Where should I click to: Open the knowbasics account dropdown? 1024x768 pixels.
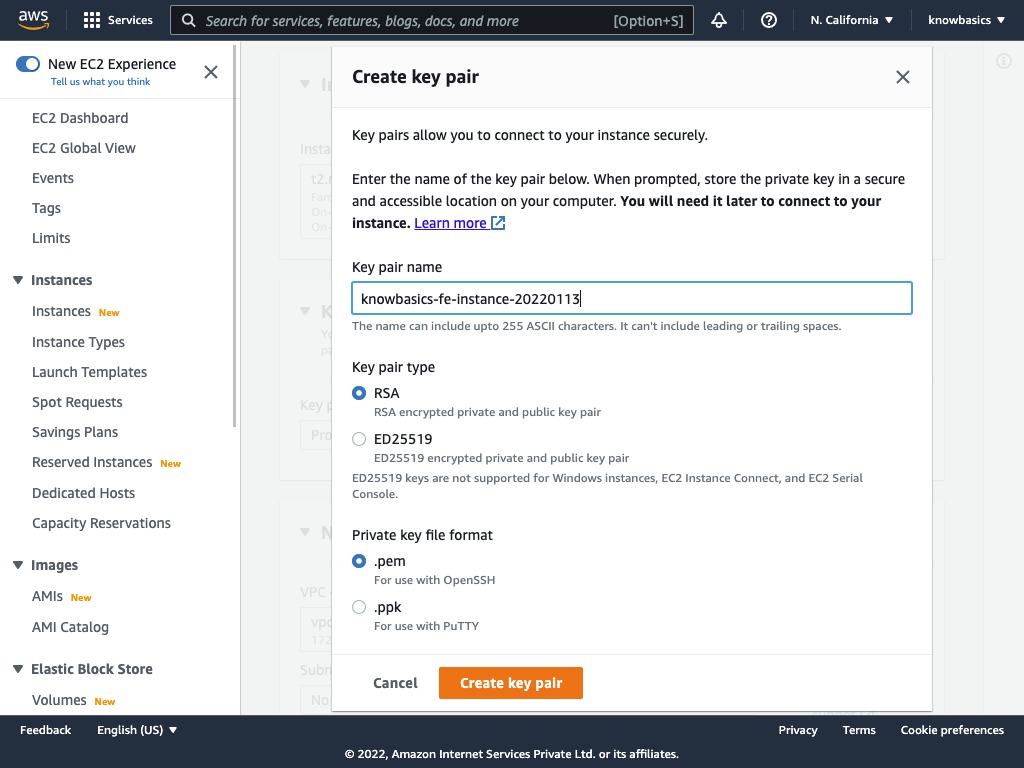pyautogui.click(x=966, y=20)
